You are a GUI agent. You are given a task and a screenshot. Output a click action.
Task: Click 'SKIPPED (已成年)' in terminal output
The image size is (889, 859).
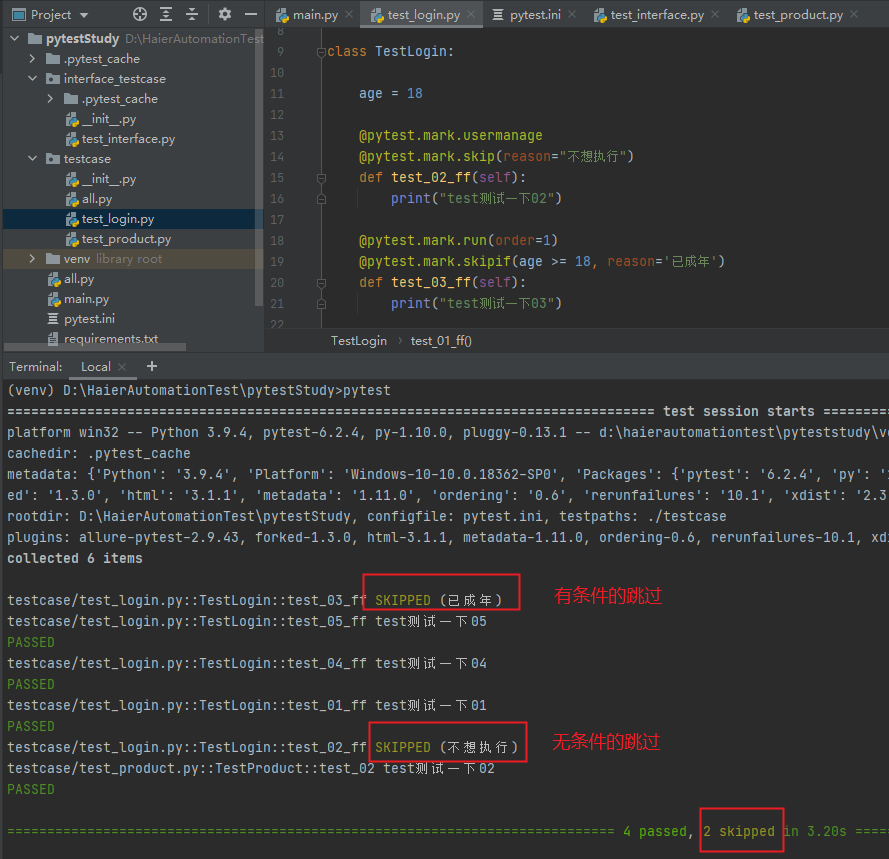click(x=438, y=600)
